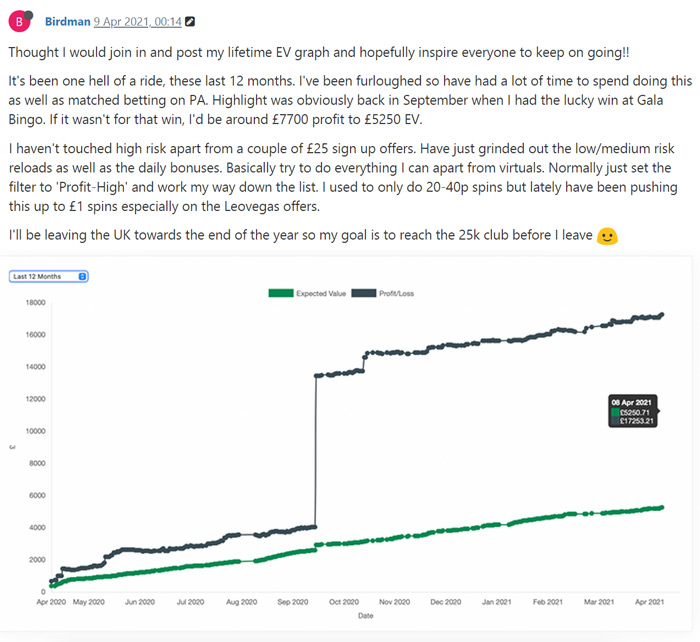
Task: Open the 9 Apr 2021 timestamp link
Action: point(138,21)
